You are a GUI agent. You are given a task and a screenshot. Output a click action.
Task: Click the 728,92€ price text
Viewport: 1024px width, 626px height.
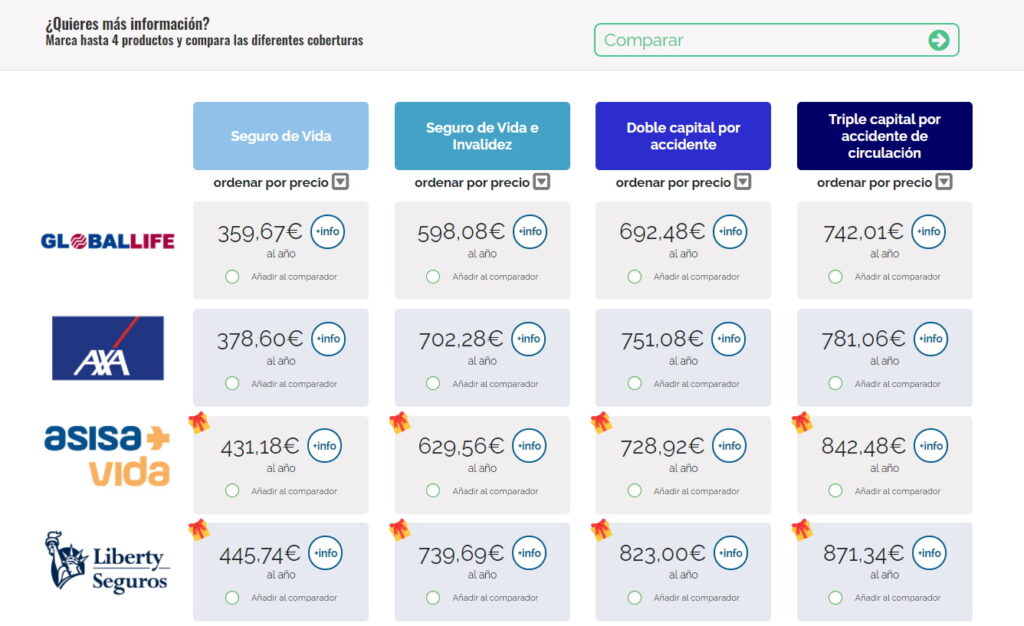pyautogui.click(x=662, y=446)
